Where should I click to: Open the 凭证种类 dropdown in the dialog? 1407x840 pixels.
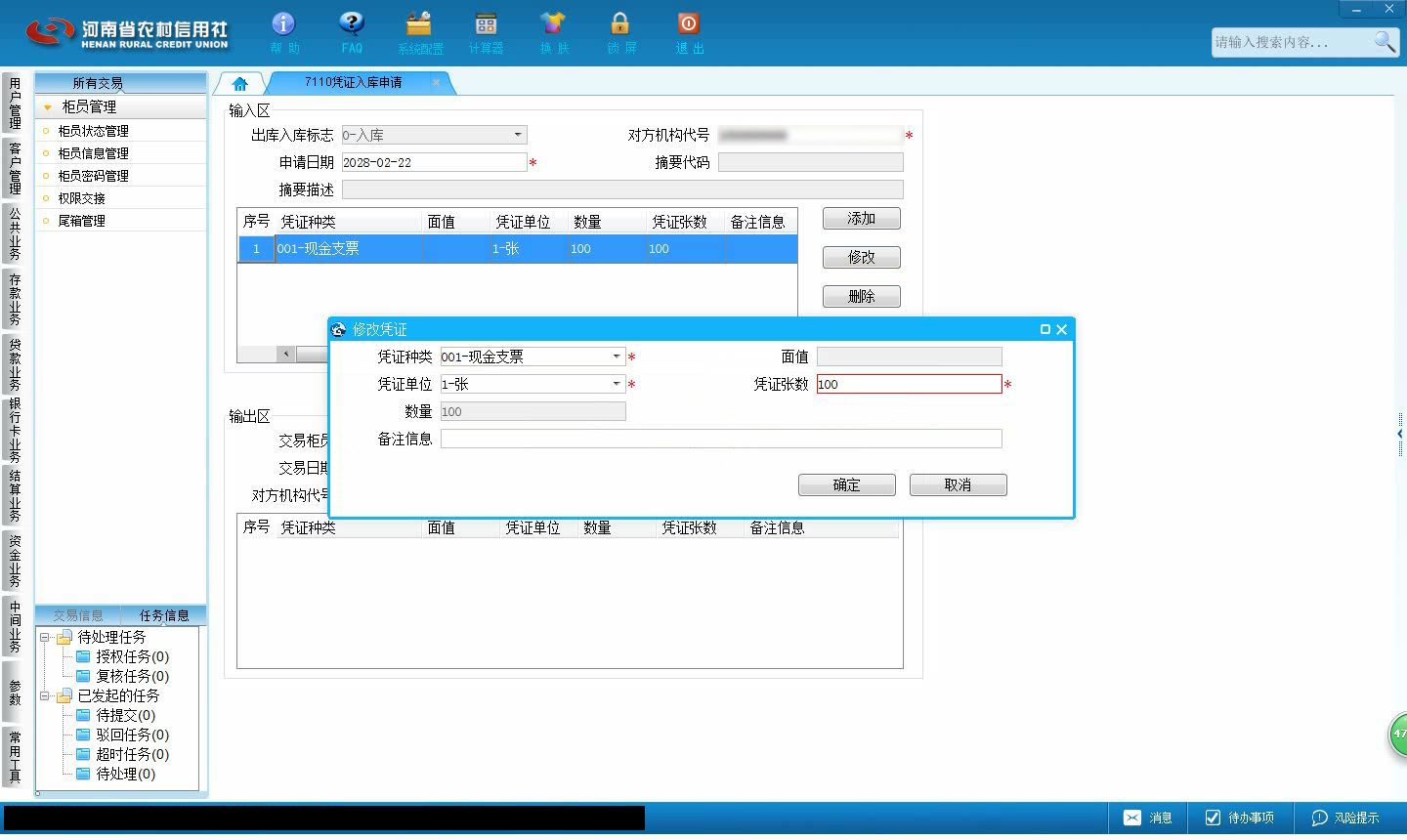click(x=617, y=357)
